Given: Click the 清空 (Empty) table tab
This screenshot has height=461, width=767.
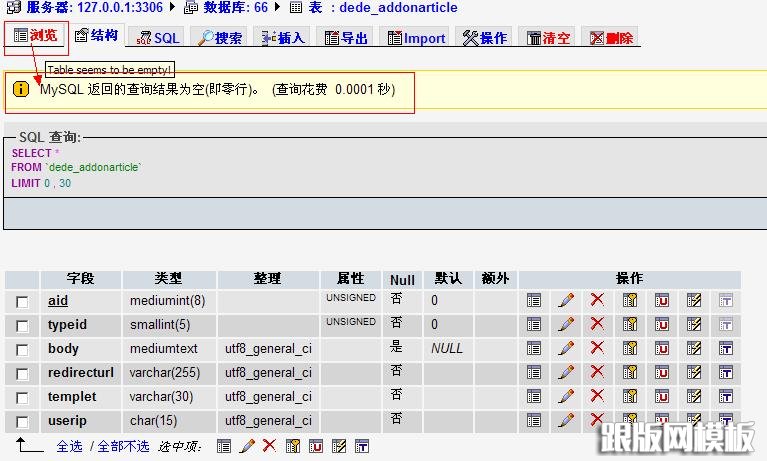Looking at the screenshot, I should pyautogui.click(x=548, y=38).
